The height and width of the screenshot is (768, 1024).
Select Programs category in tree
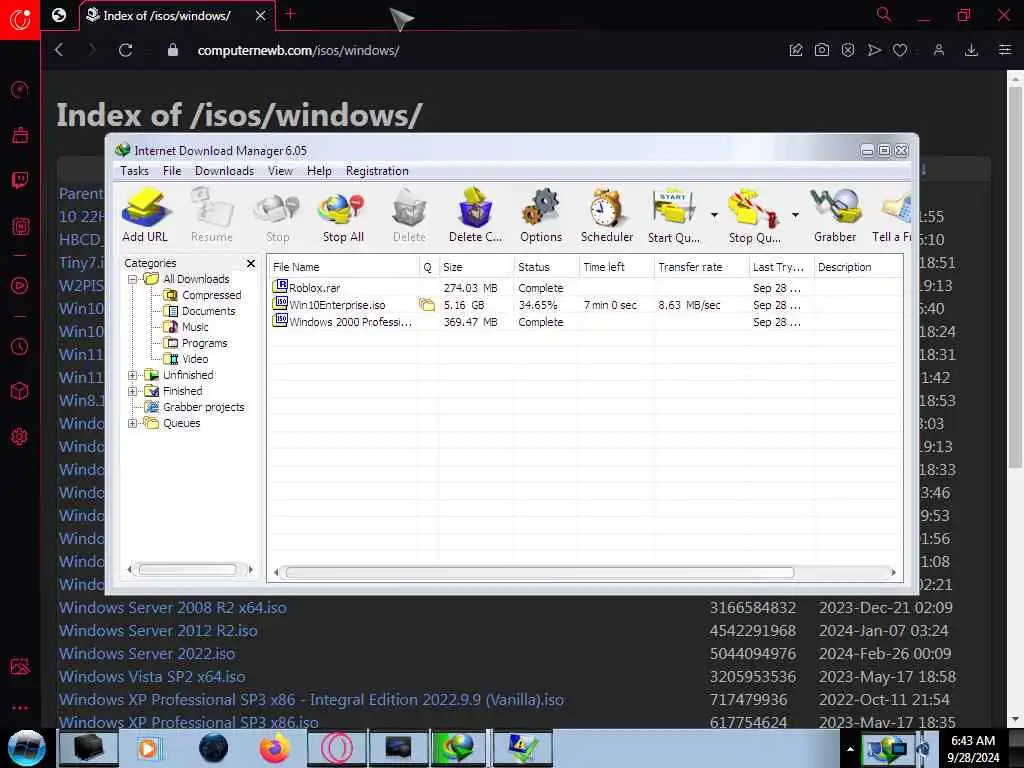pyautogui.click(x=195, y=343)
